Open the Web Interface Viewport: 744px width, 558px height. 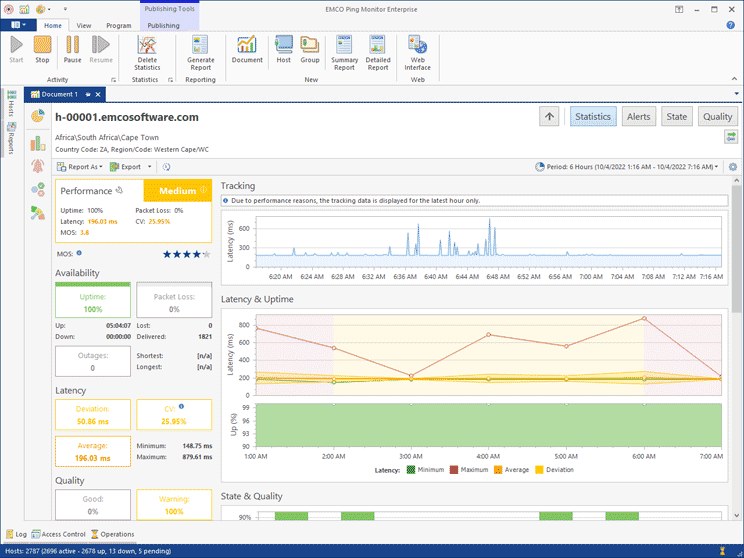[x=417, y=50]
